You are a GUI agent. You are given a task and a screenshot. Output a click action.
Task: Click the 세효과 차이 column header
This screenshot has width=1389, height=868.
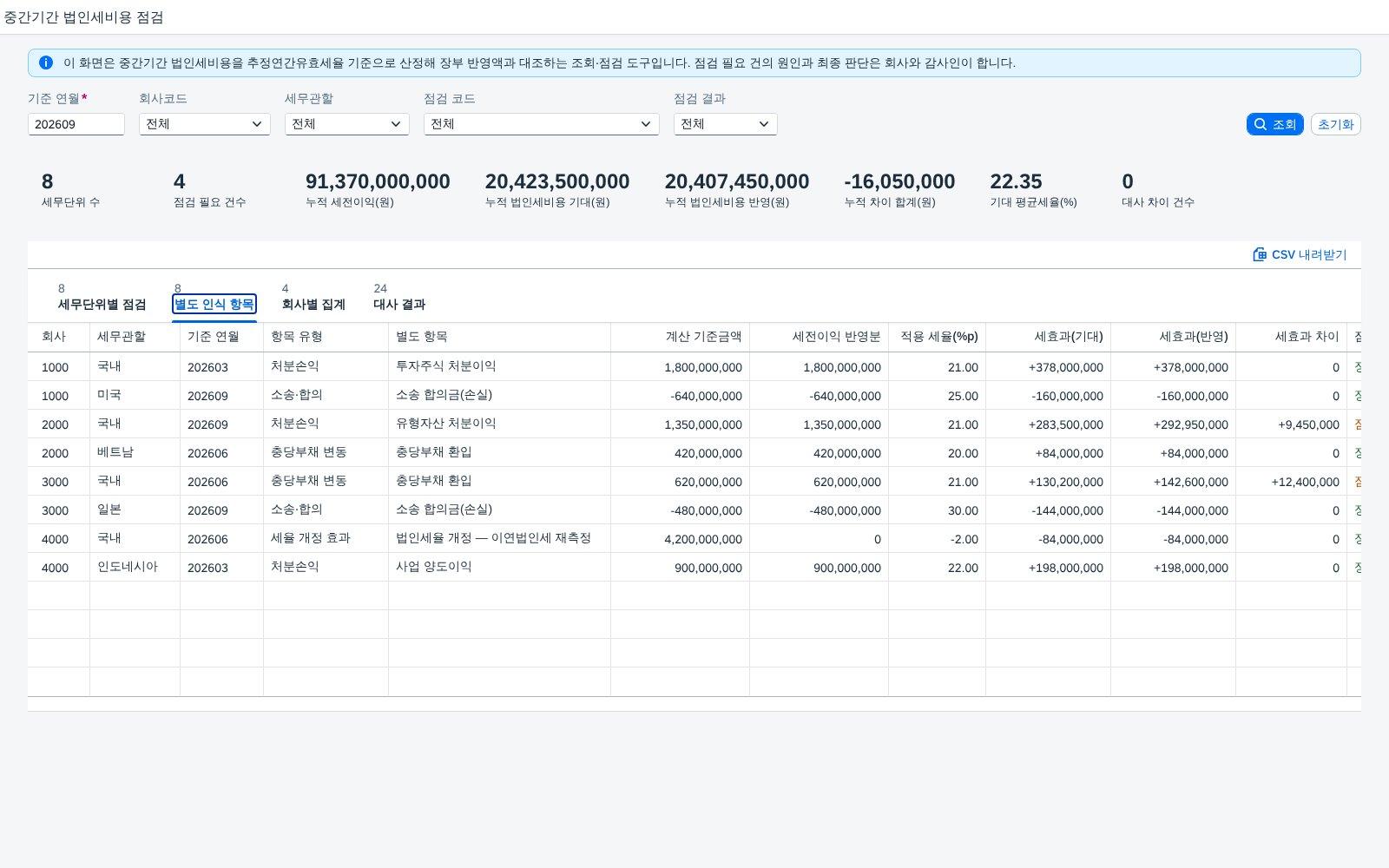(x=1292, y=337)
